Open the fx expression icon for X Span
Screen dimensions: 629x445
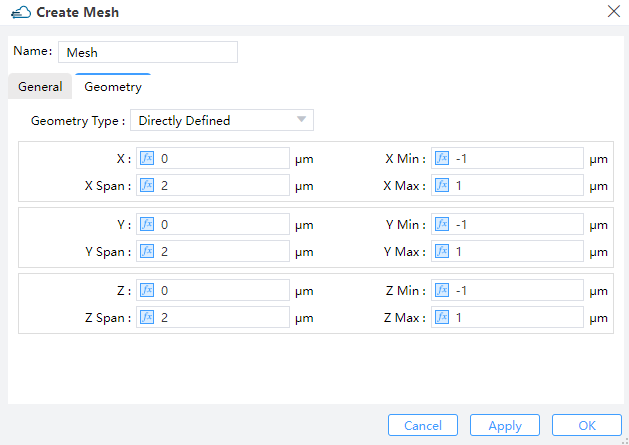pos(147,185)
